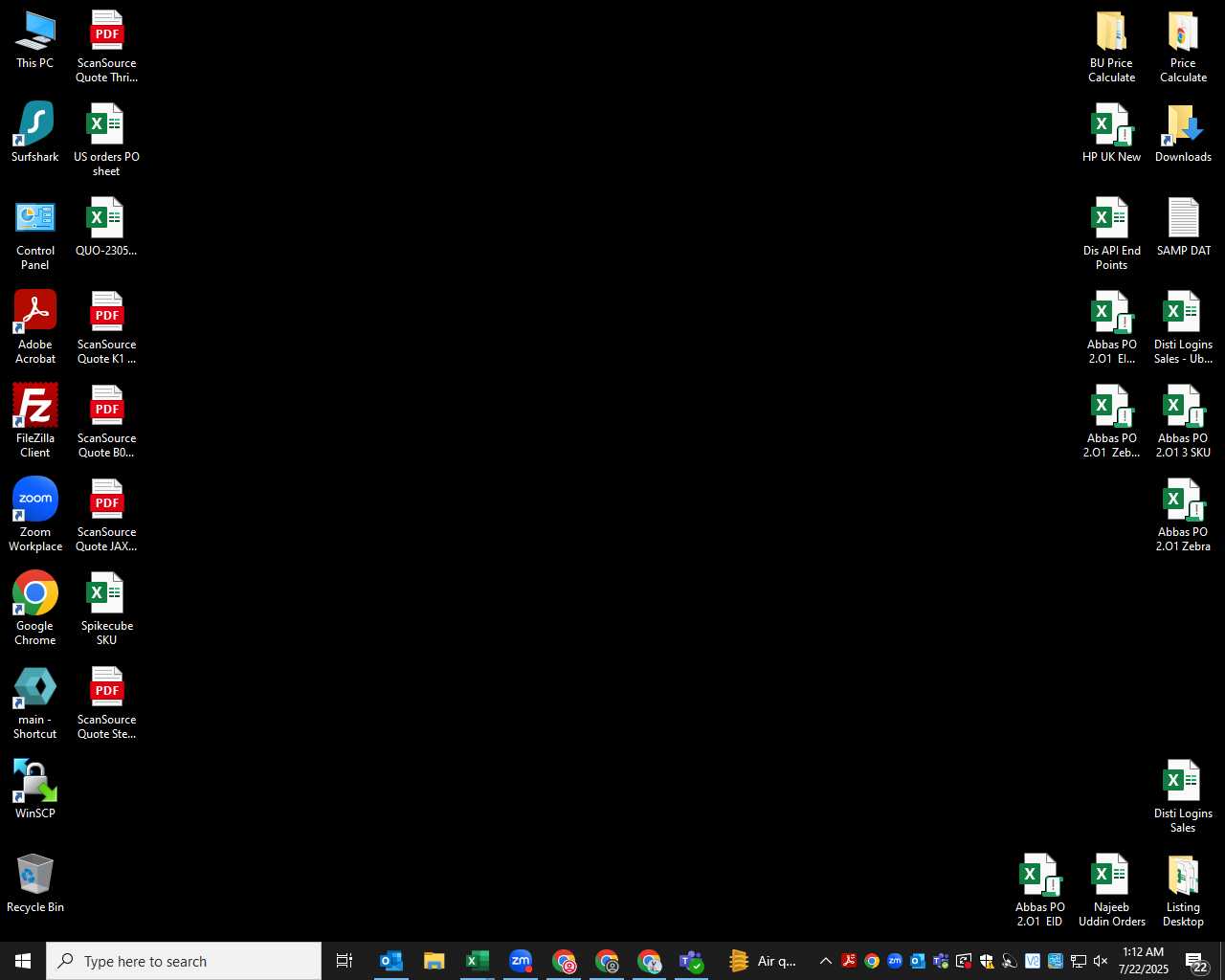The image size is (1225, 980).
Task: Open Zoom from the taskbar
Action: [x=521, y=961]
